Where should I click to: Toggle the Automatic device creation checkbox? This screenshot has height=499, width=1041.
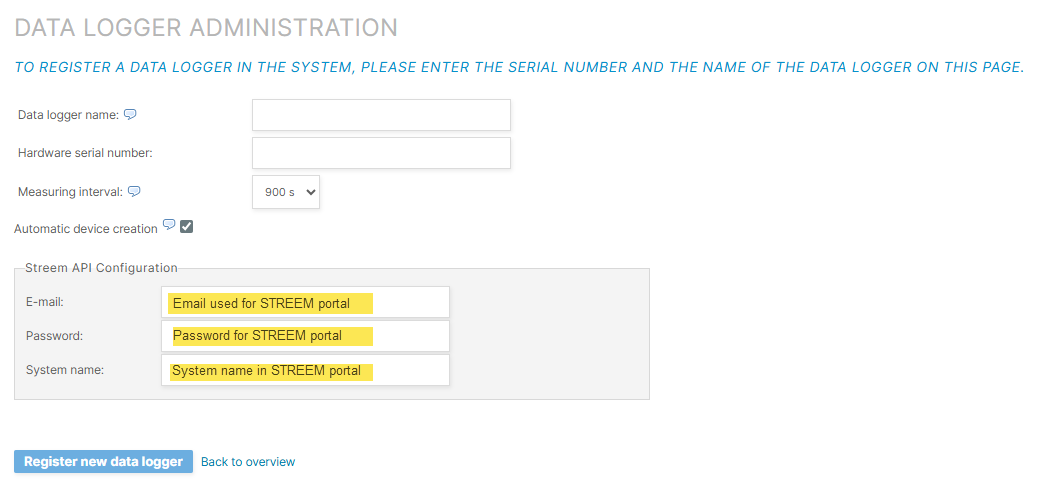tap(186, 227)
